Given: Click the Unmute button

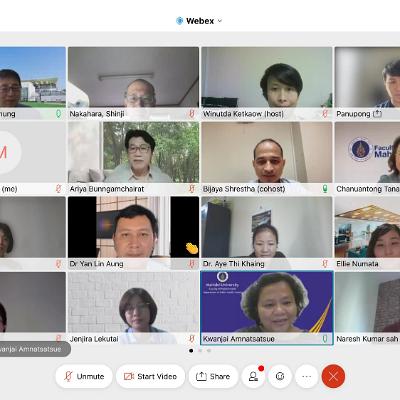Looking at the screenshot, I should click(84, 376).
